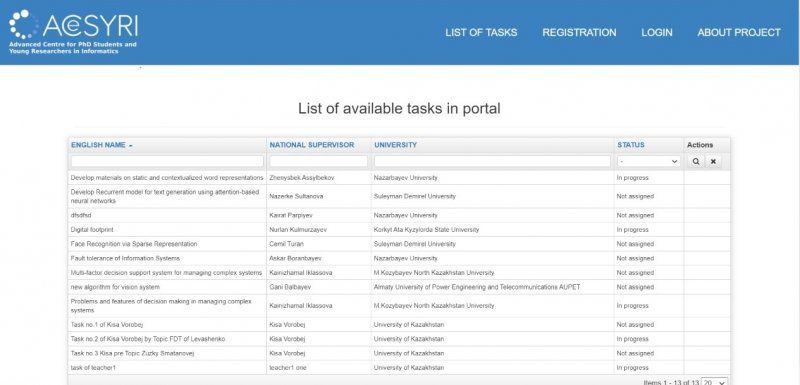Image resolution: width=800 pixels, height=385 pixels.
Task: Click supervisor 'Nazerke Sultanova'
Action: pos(296,196)
